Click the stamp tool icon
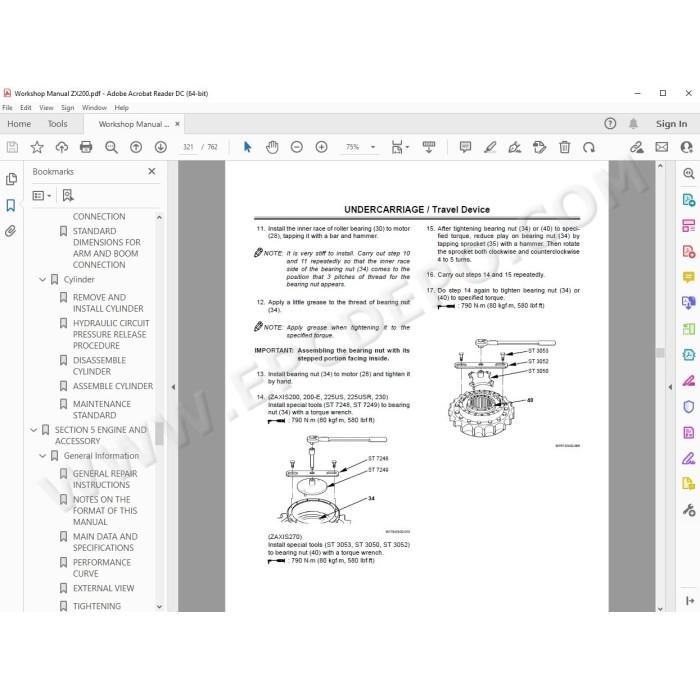The width and height of the screenshot is (700, 700). tap(539, 147)
